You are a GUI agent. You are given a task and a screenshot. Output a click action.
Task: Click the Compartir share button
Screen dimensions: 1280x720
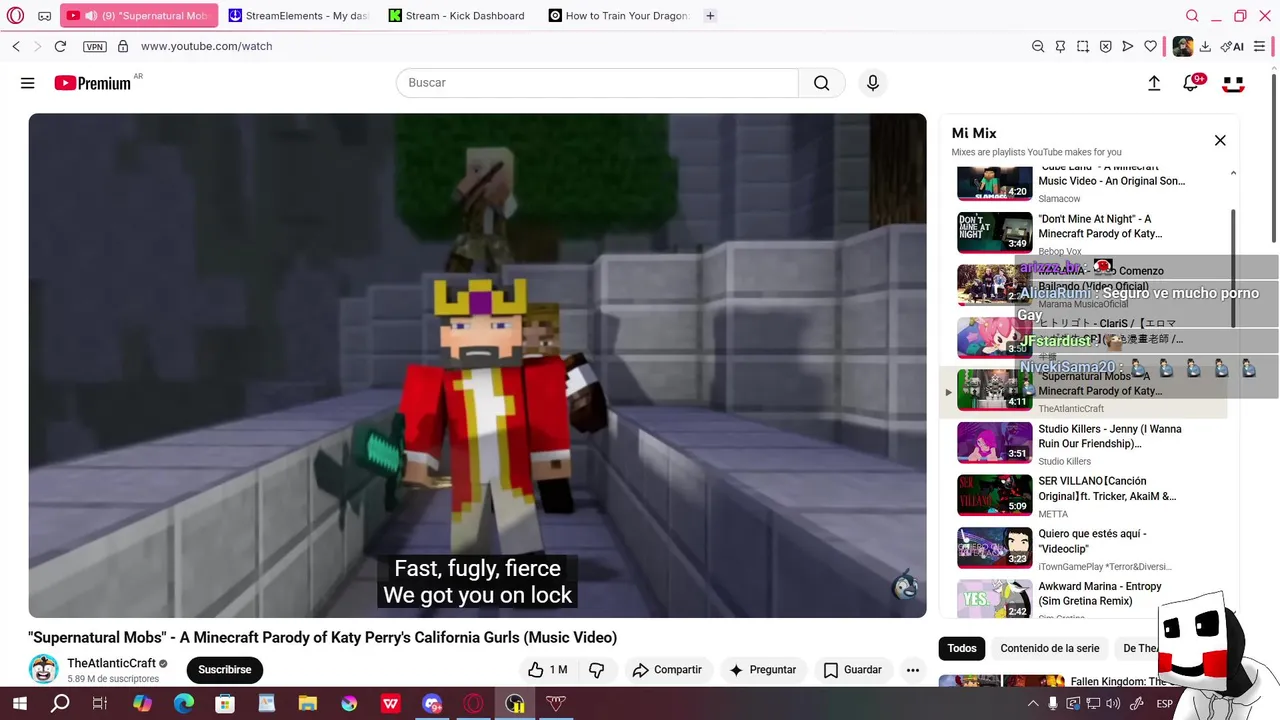pyautogui.click(x=667, y=670)
